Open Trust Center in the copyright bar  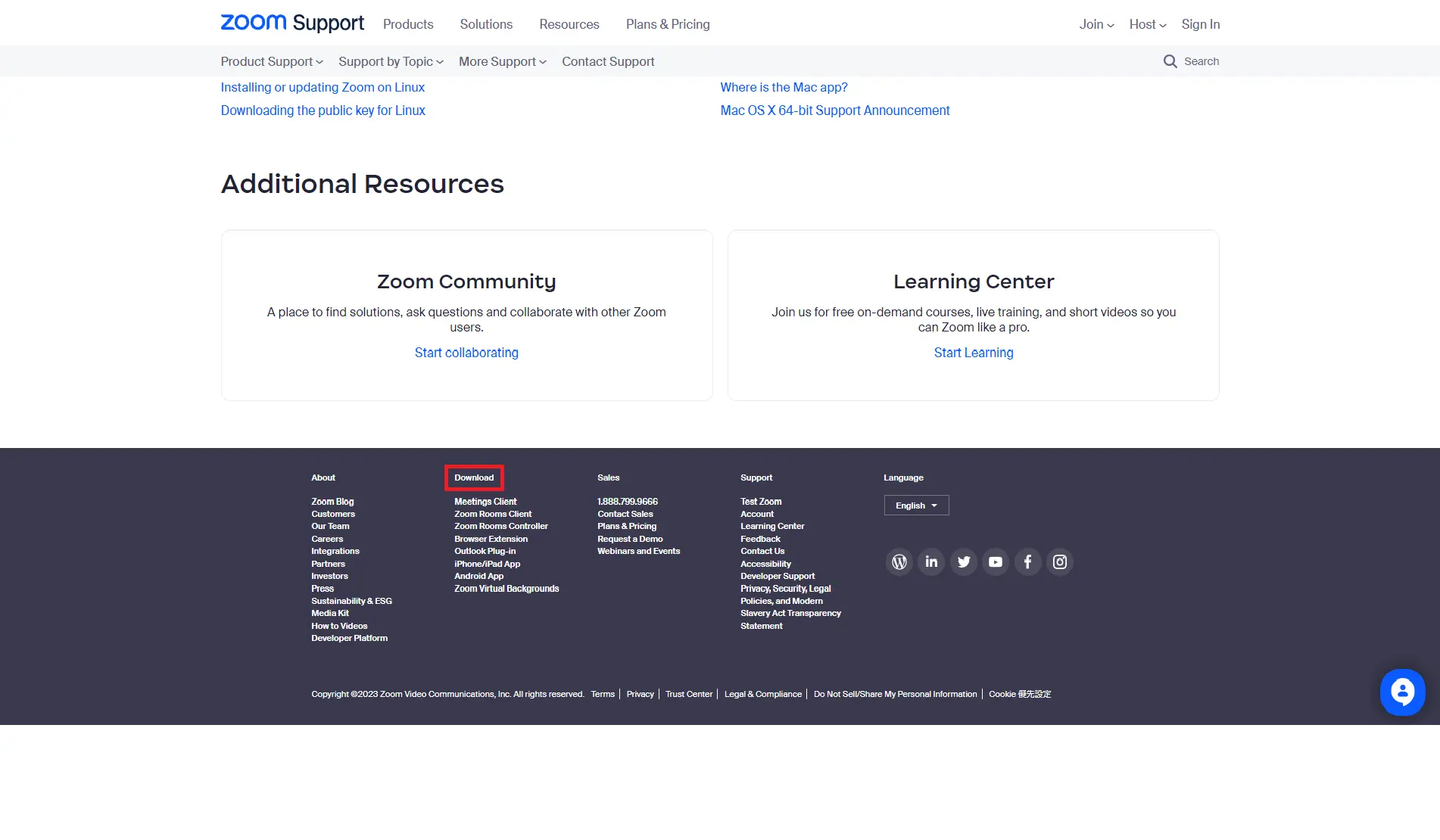point(689,694)
